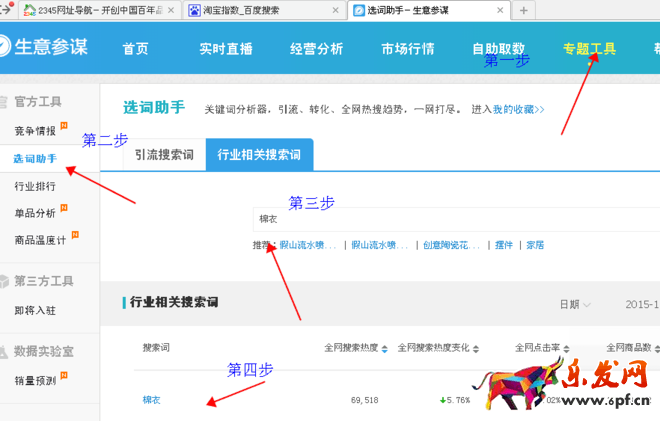Viewport: 660px width, 421px height.
Task: Select the 行业相关搜索词 tab
Action: 259,155
